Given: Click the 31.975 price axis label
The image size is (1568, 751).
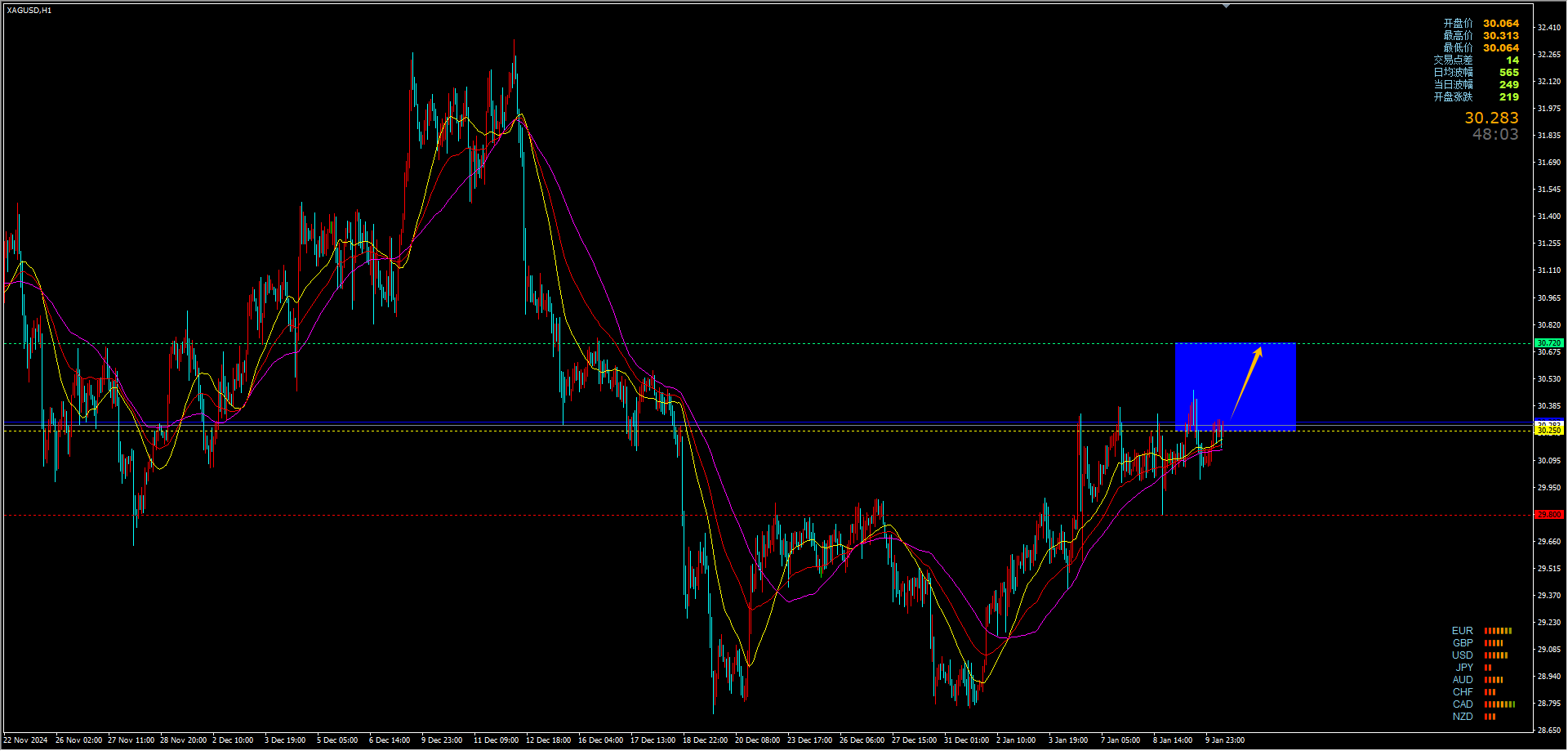Looking at the screenshot, I should (x=1549, y=109).
